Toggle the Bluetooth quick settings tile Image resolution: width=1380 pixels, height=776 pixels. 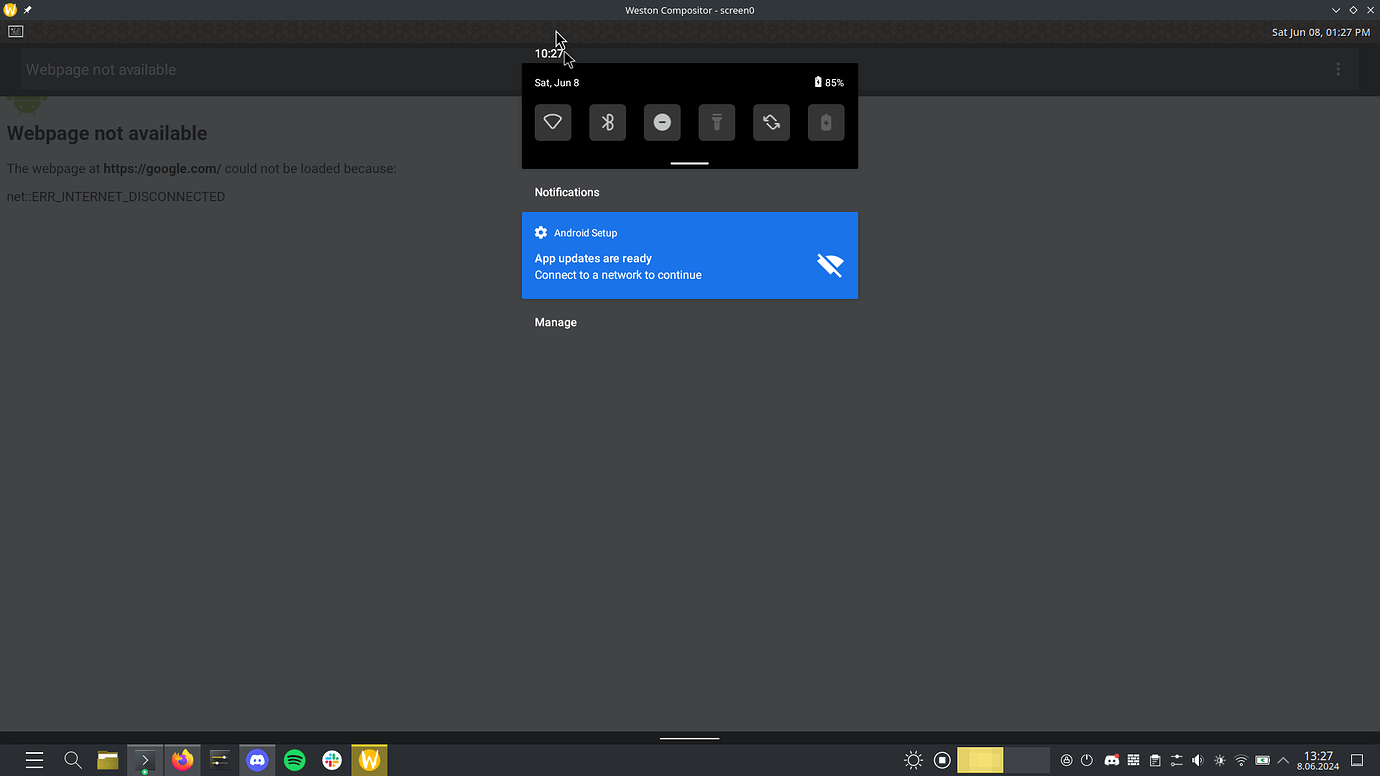coord(607,122)
